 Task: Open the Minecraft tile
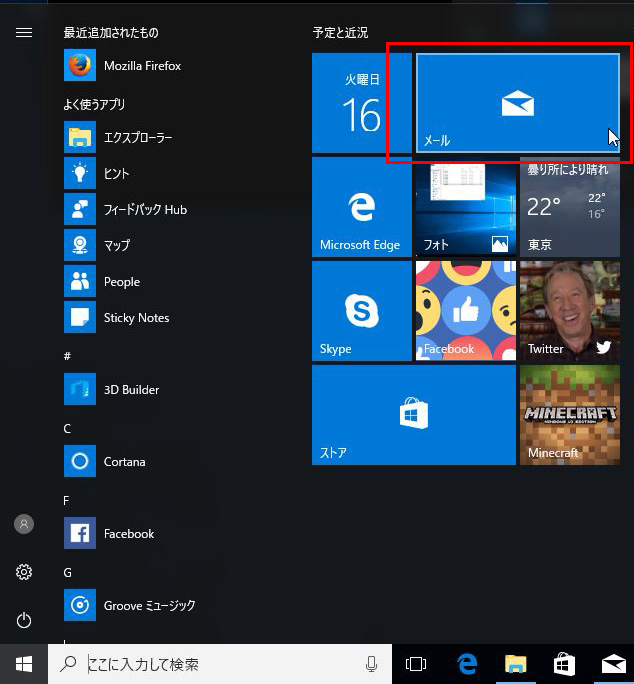click(570, 415)
